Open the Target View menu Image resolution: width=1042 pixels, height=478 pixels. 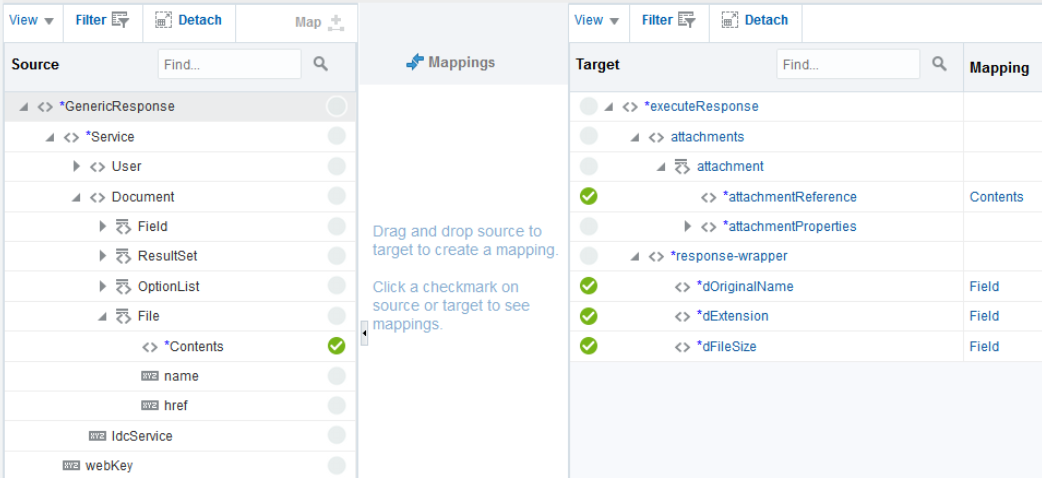point(596,20)
